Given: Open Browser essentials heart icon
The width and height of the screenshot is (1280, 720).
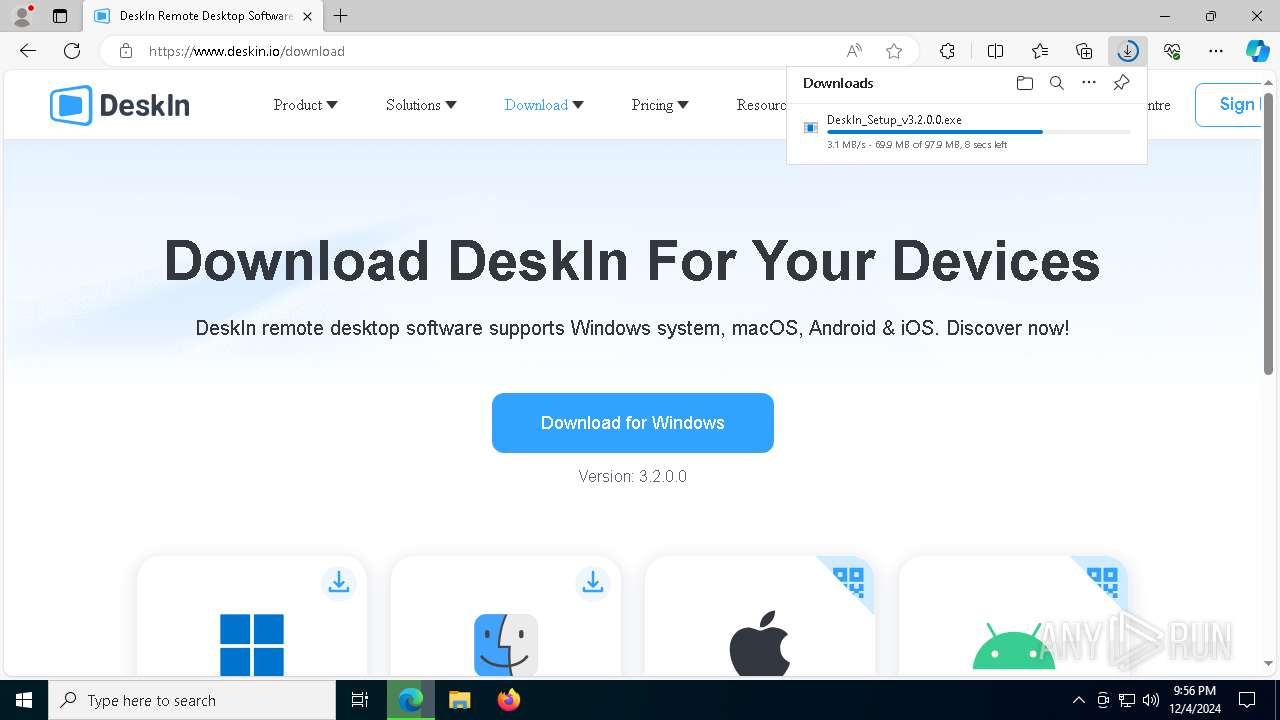Looking at the screenshot, I should click(x=1172, y=51).
